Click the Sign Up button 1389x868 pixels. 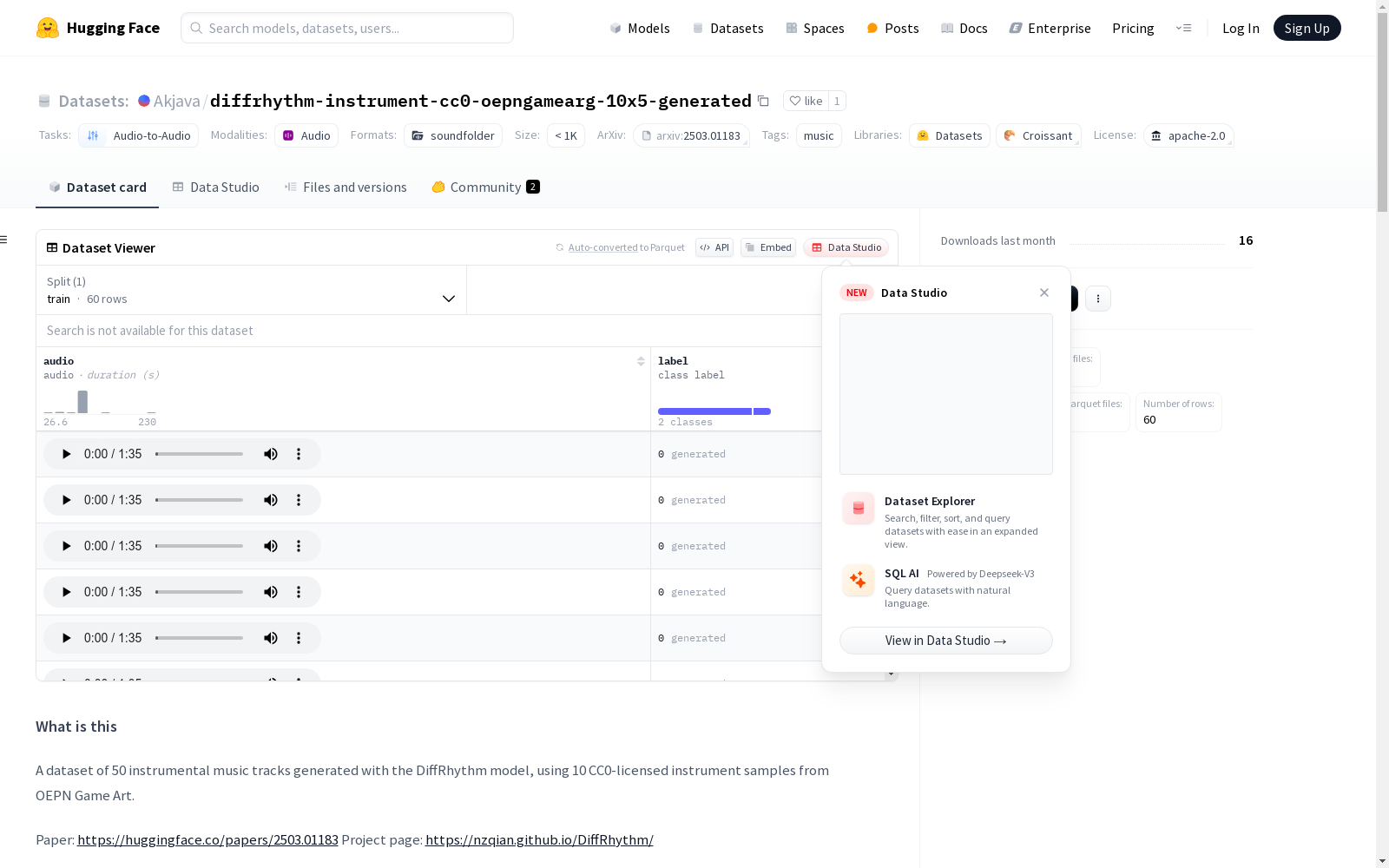click(1307, 28)
